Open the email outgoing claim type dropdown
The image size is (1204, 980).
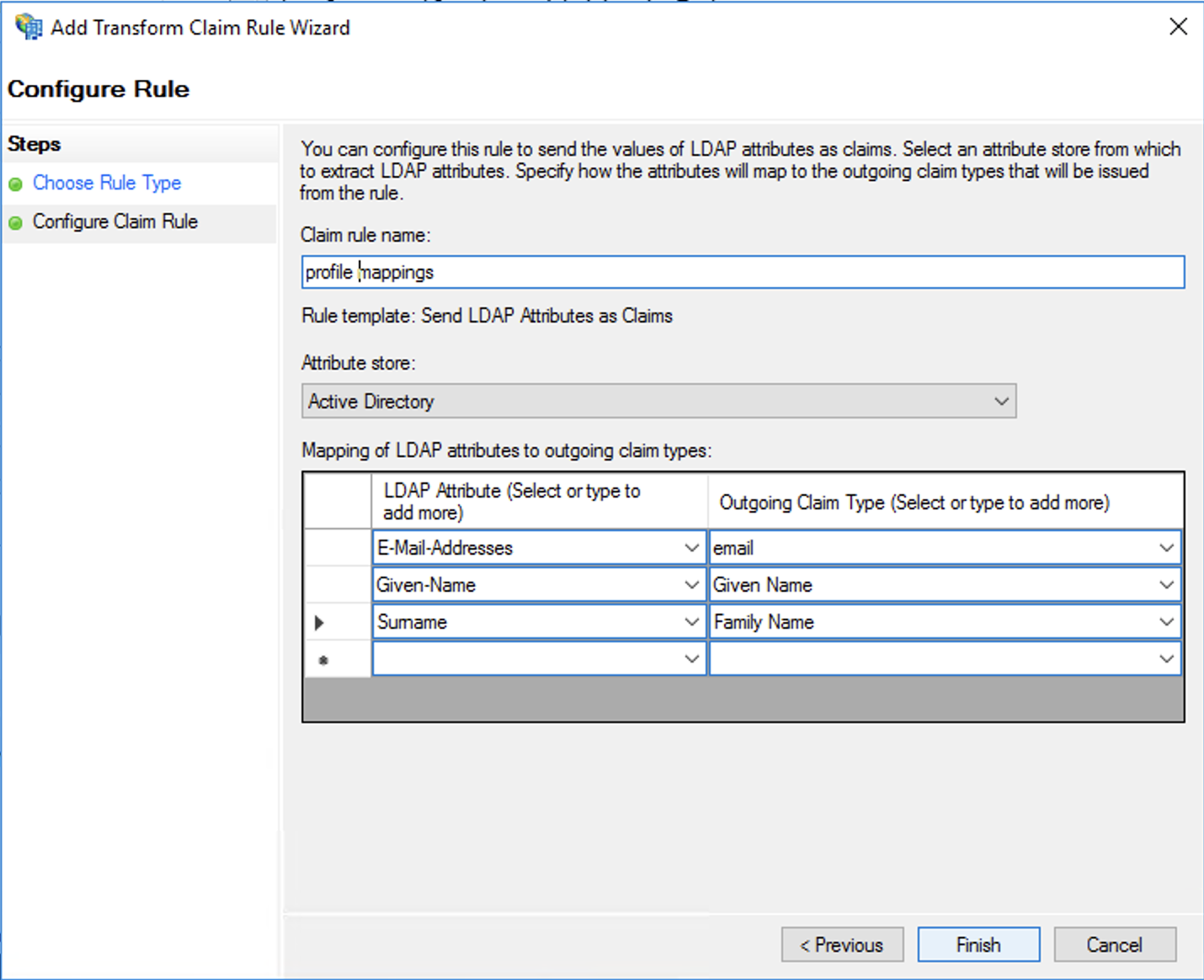1167,547
